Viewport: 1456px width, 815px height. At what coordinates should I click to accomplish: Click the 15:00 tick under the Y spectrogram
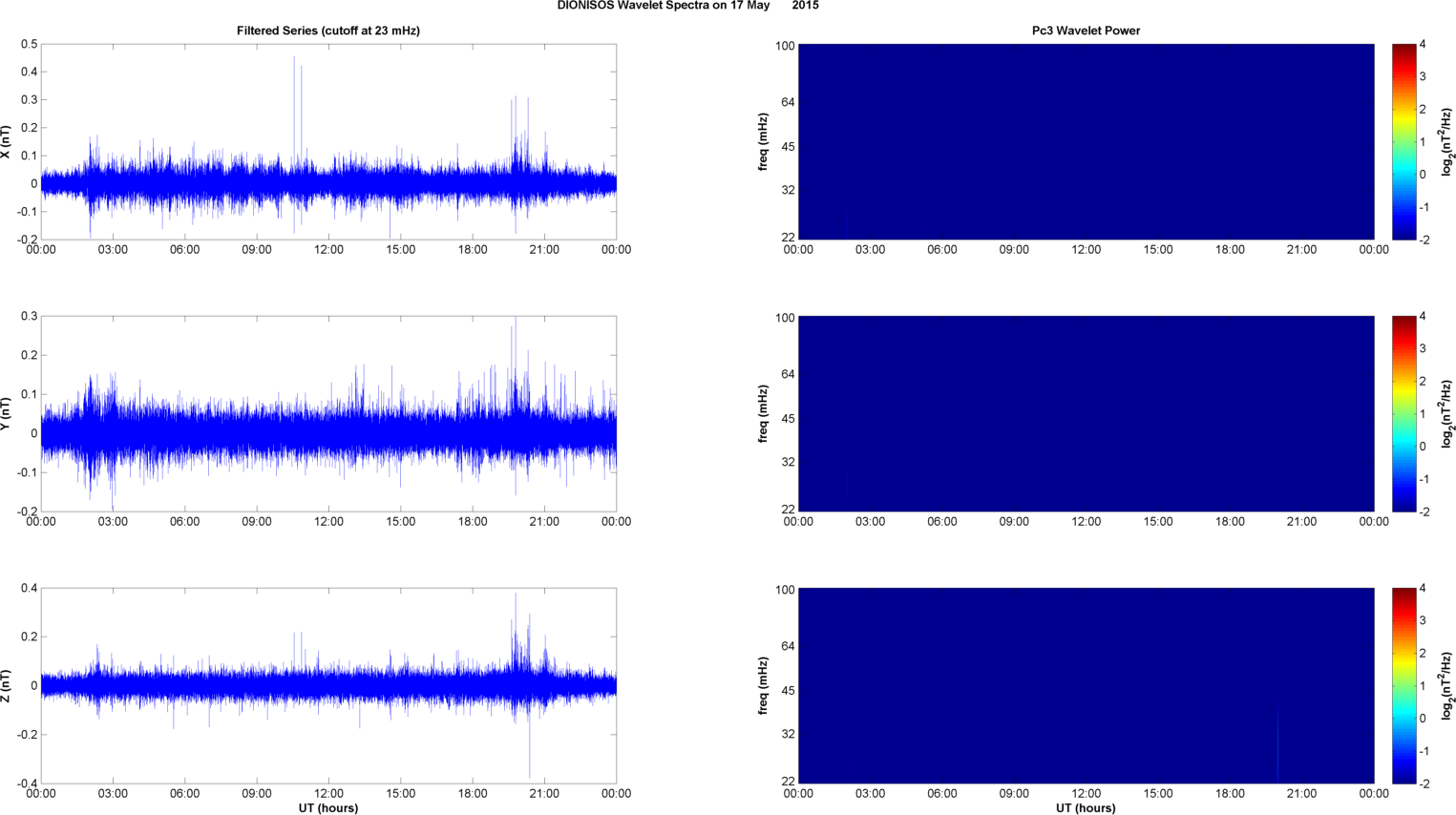(x=1158, y=522)
